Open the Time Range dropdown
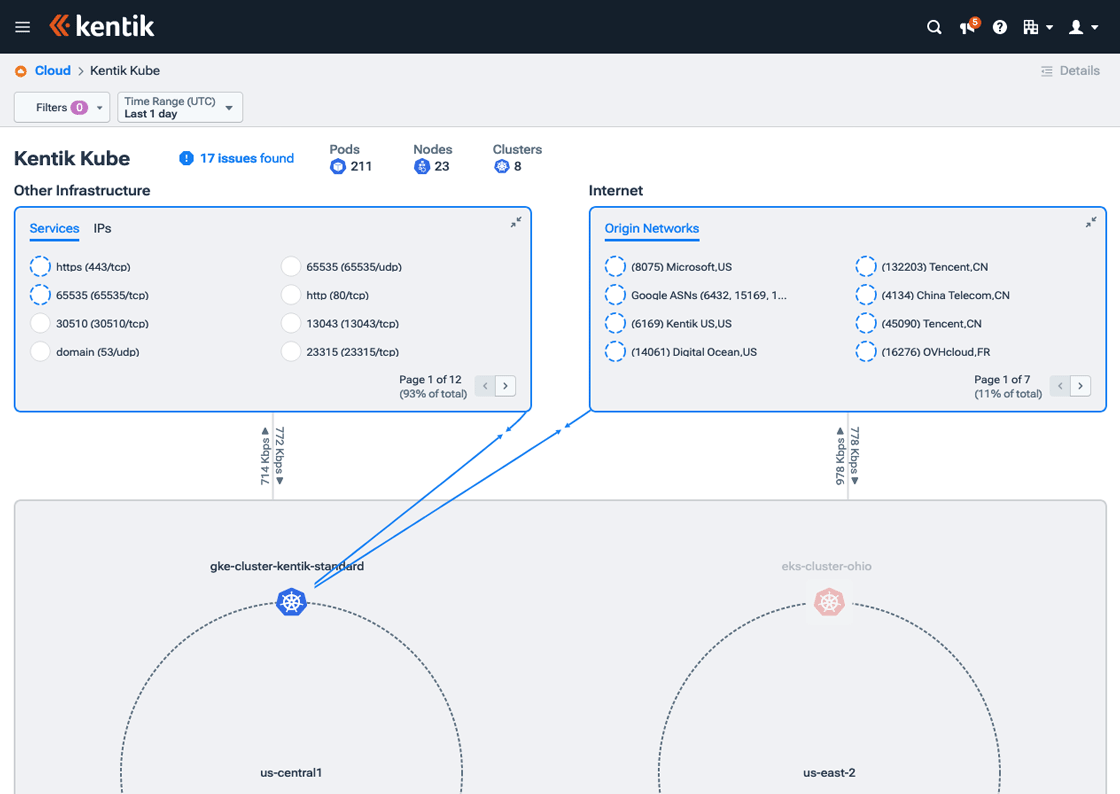 click(x=180, y=107)
